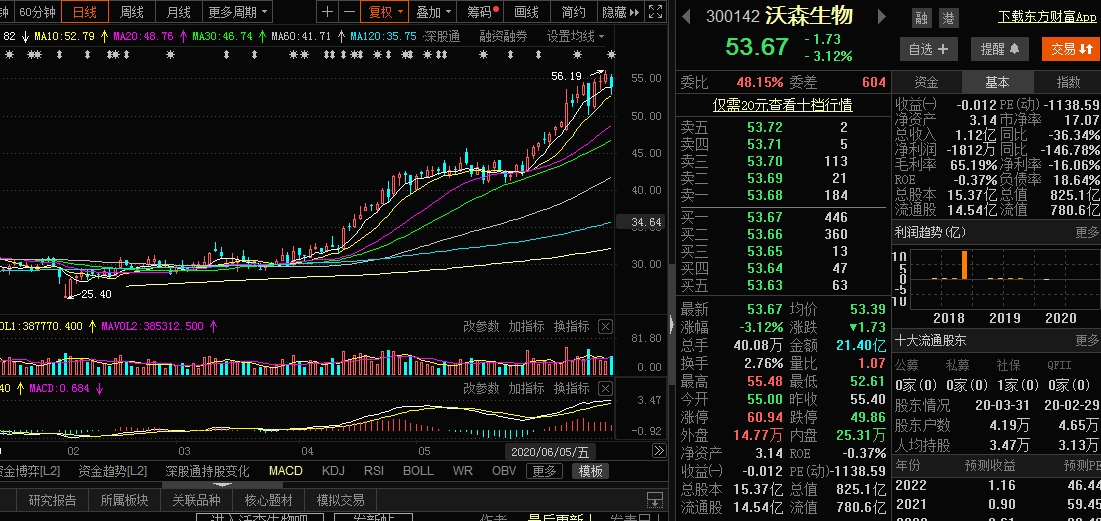Open the 设置均线 moving average dropdown
1101x521 pixels.
(576, 37)
